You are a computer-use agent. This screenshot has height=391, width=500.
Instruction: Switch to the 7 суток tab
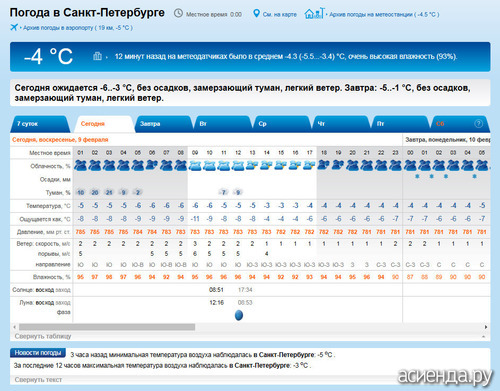coord(39,124)
